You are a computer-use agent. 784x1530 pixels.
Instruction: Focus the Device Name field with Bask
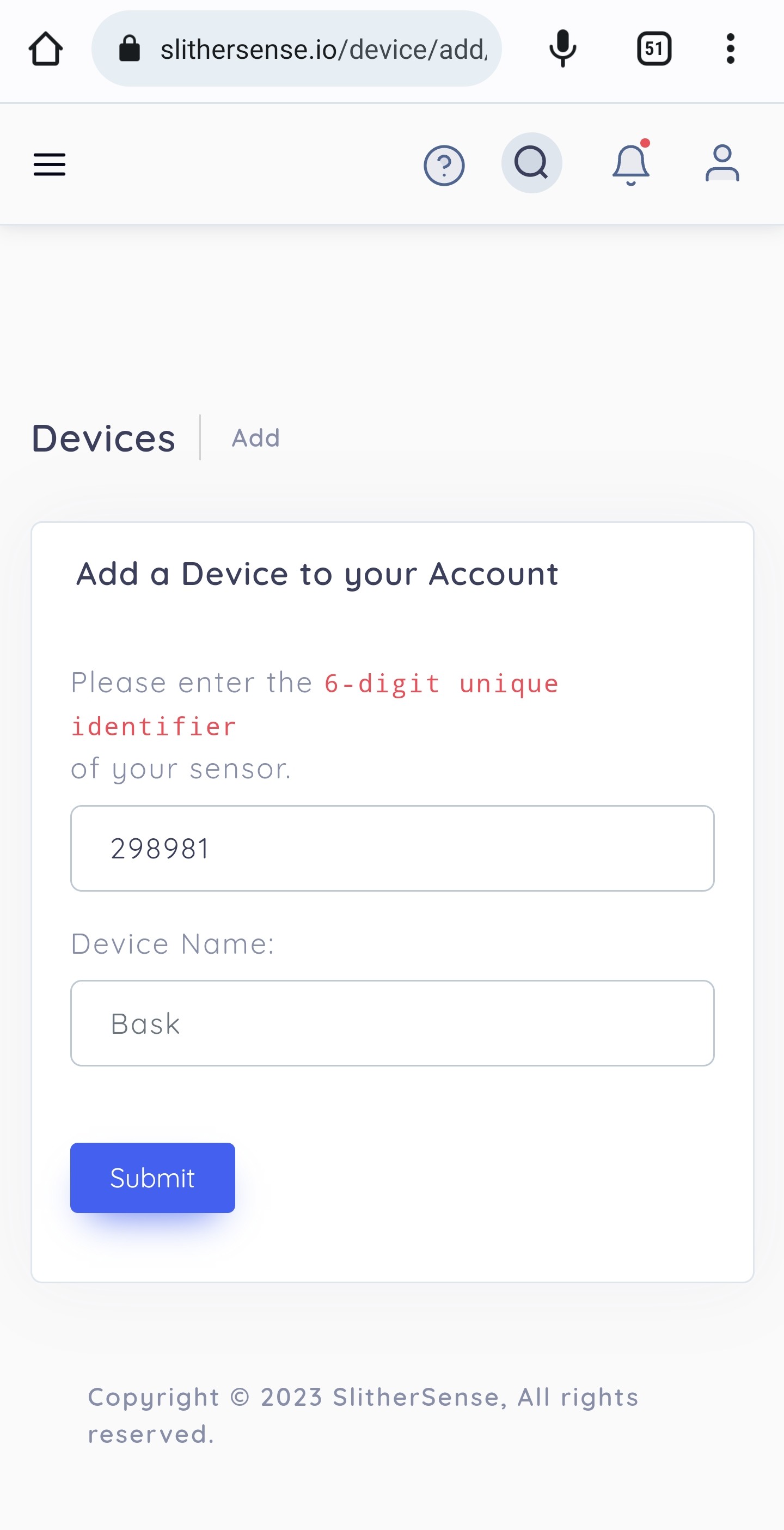pyautogui.click(x=393, y=1022)
